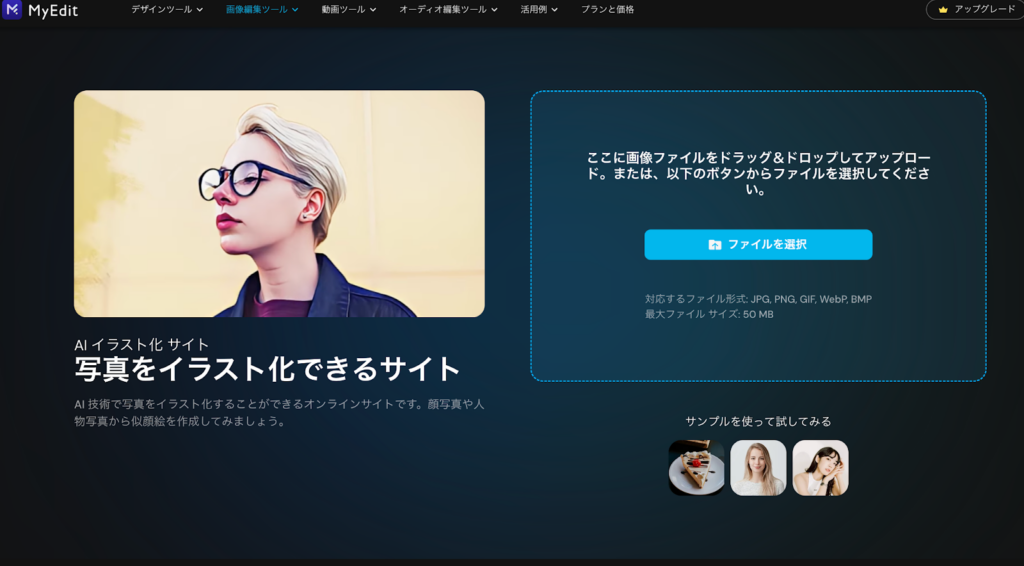Click the ファイルを選択 button
This screenshot has height=566, width=1024.
[x=758, y=244]
